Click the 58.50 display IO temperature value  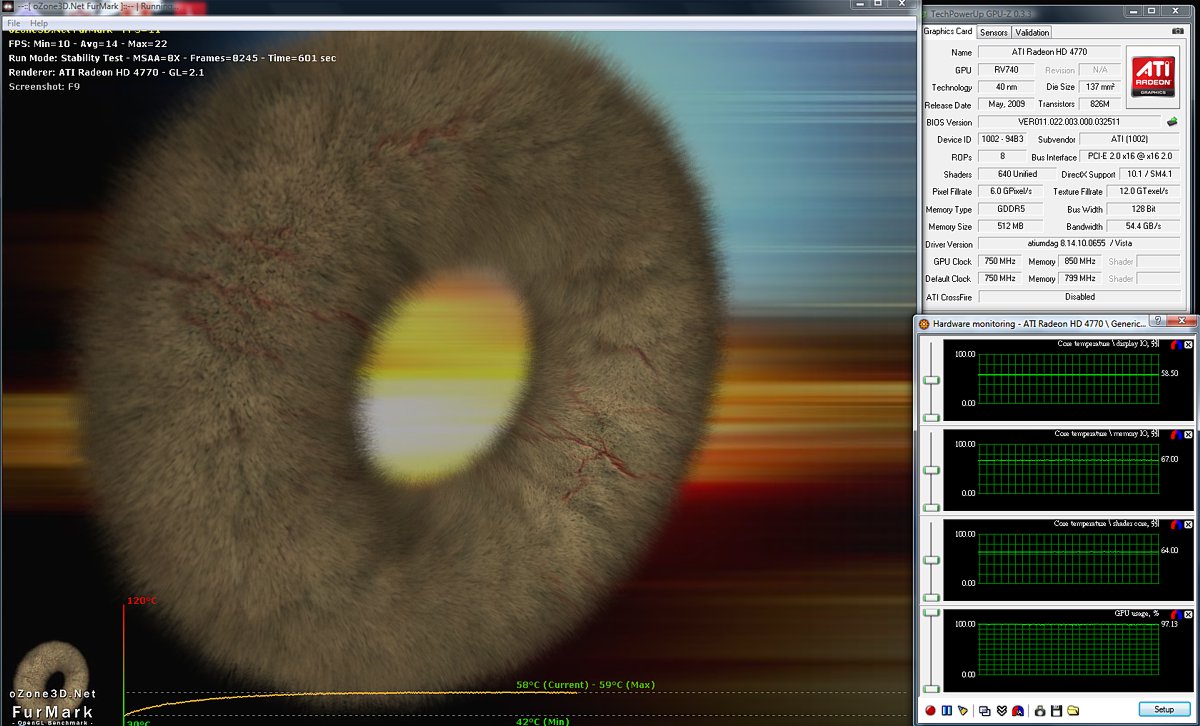tap(1170, 374)
